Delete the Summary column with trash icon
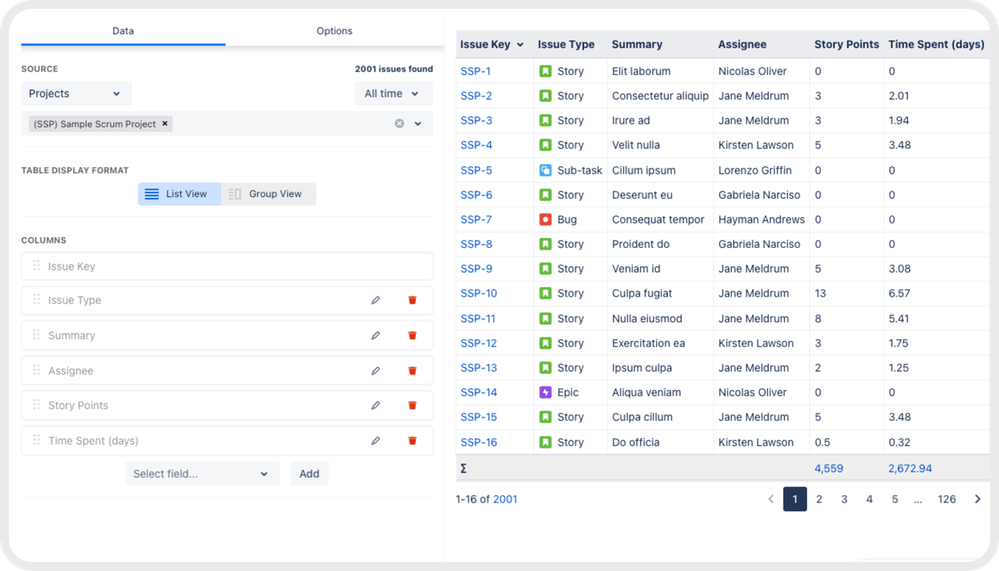 (412, 336)
